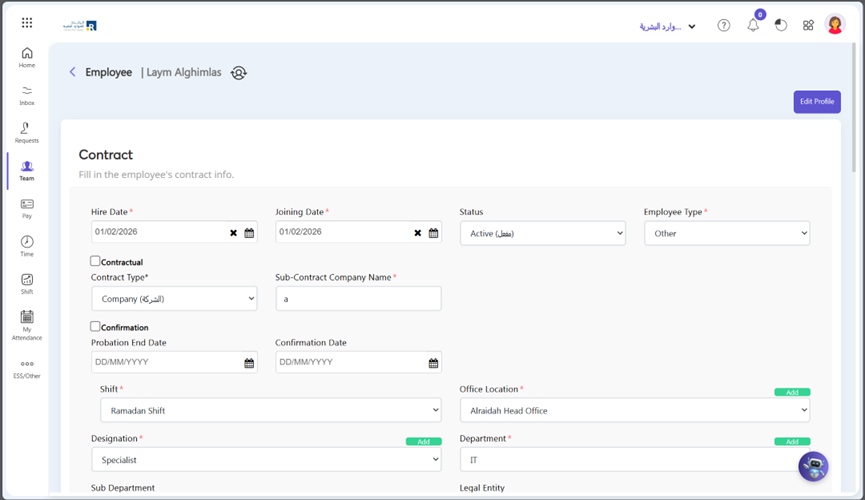The width and height of the screenshot is (865, 500).
Task: Open calendar picker for Hire Date
Action: [x=249, y=233]
